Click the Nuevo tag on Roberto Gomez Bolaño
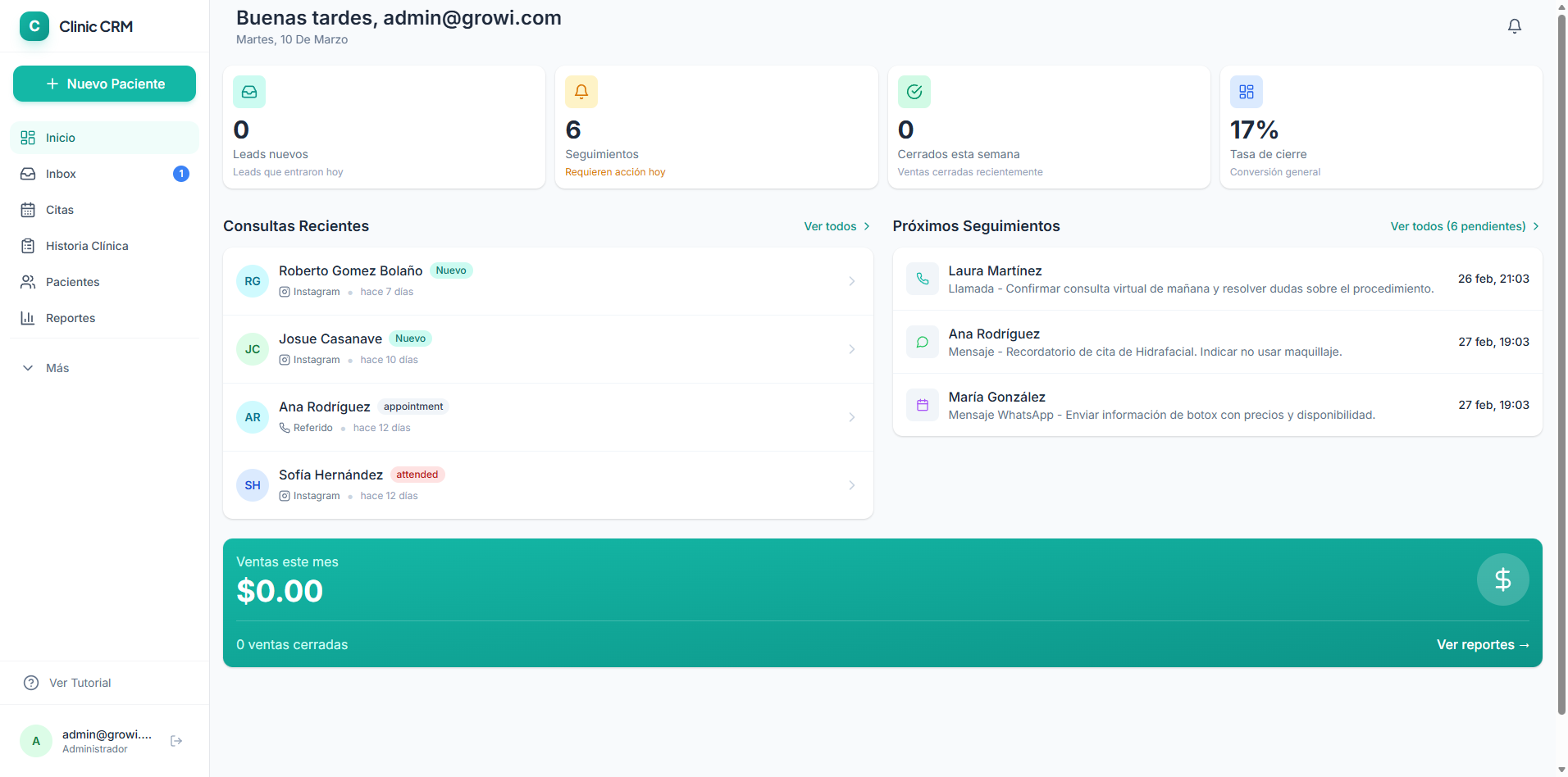 (451, 270)
